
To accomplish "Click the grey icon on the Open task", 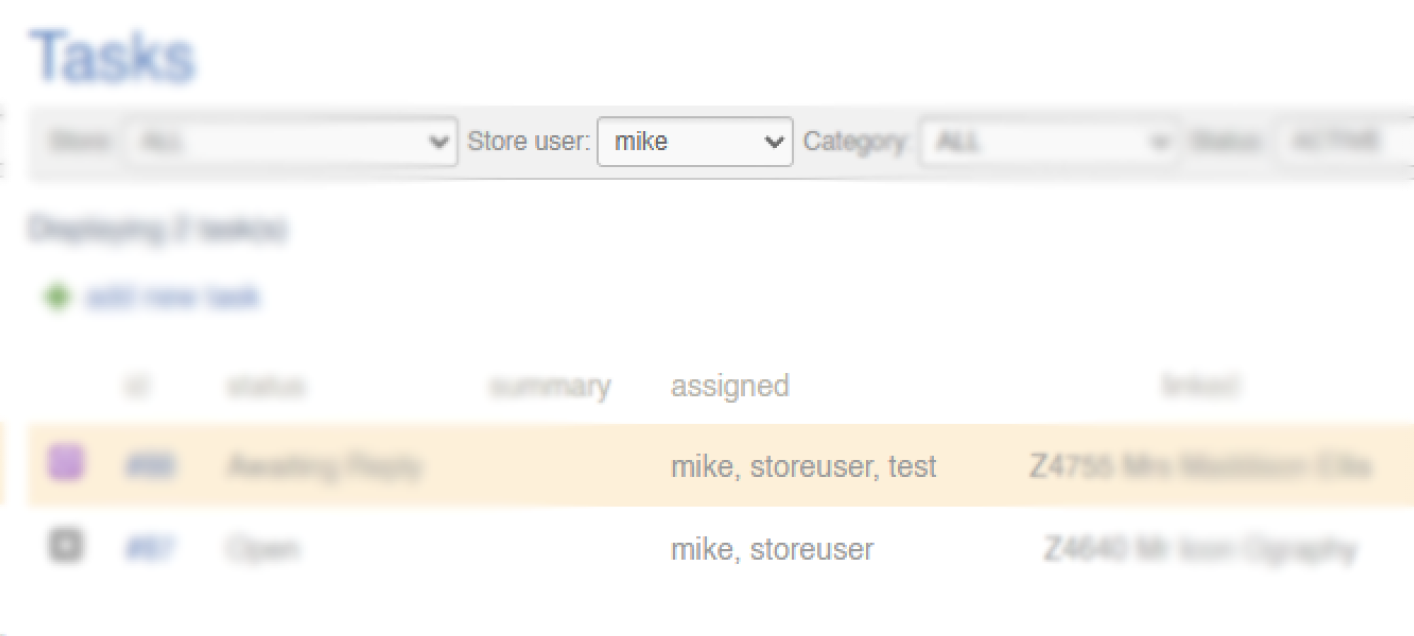I will [66, 546].
